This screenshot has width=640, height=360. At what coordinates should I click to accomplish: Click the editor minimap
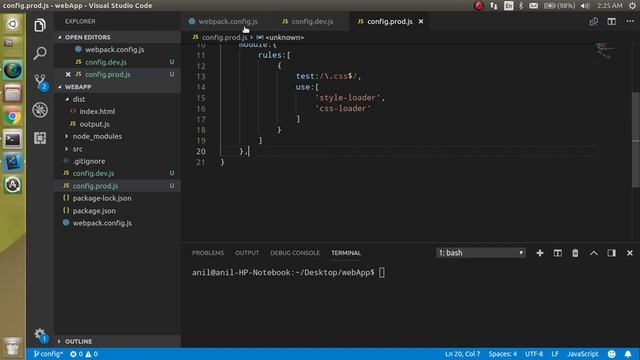[604, 51]
